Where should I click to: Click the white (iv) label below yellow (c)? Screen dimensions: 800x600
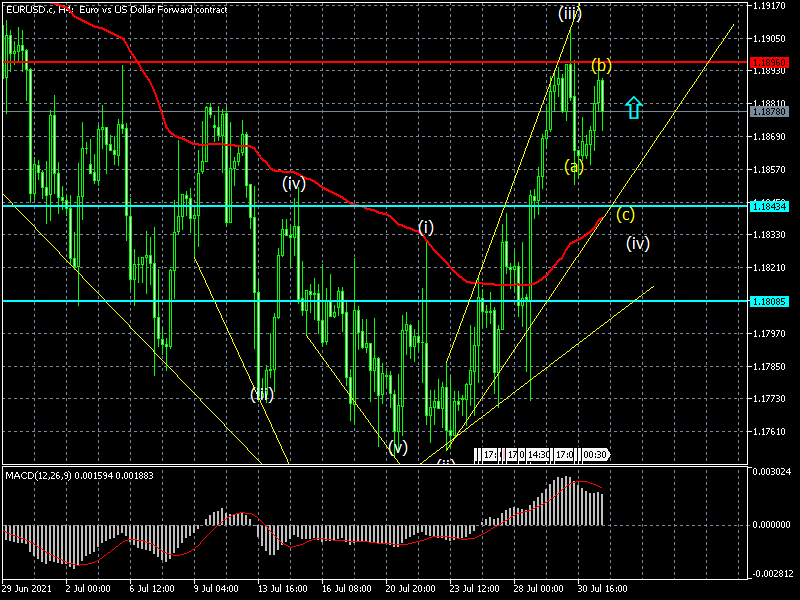pyautogui.click(x=638, y=243)
